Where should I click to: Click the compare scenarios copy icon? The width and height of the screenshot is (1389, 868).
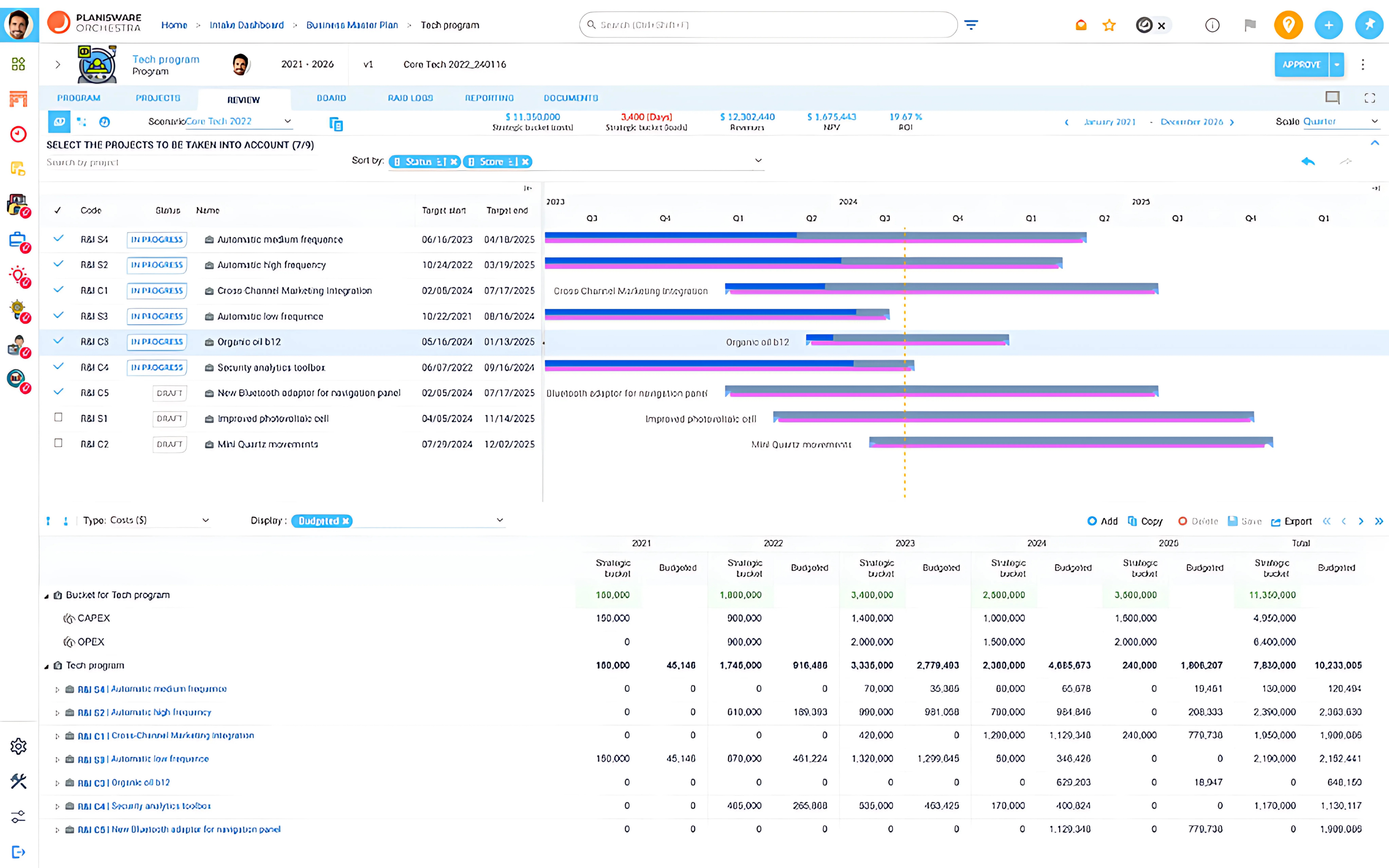point(336,124)
